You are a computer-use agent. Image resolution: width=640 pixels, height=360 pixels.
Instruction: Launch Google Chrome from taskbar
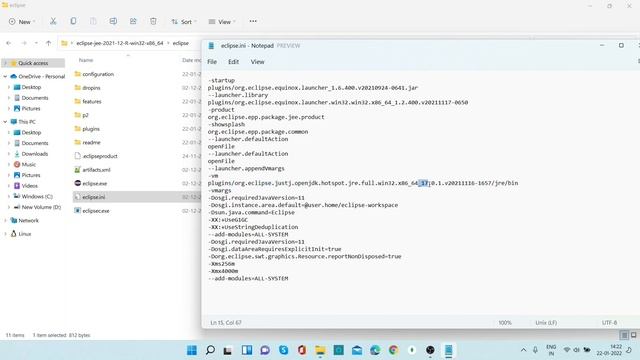click(x=393, y=350)
